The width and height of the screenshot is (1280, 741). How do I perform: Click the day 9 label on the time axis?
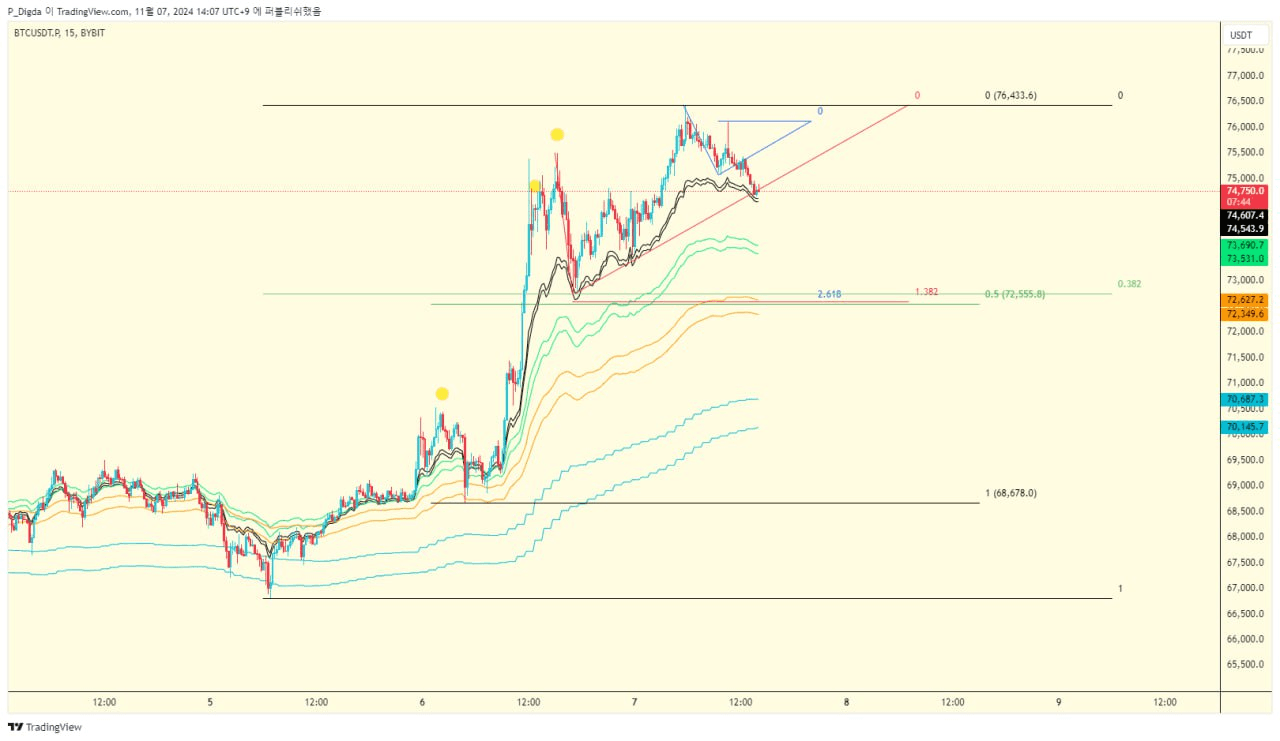pyautogui.click(x=1059, y=702)
